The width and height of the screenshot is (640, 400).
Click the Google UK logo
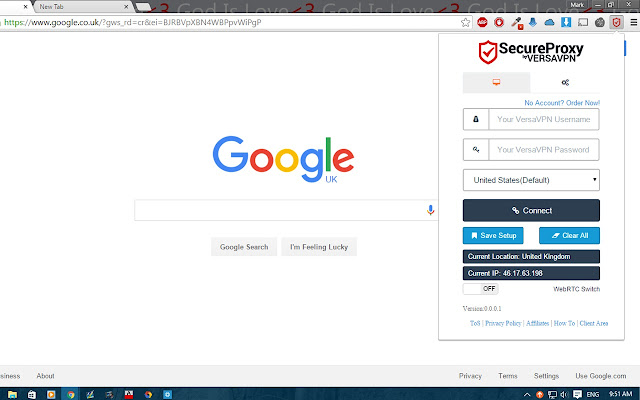point(283,159)
